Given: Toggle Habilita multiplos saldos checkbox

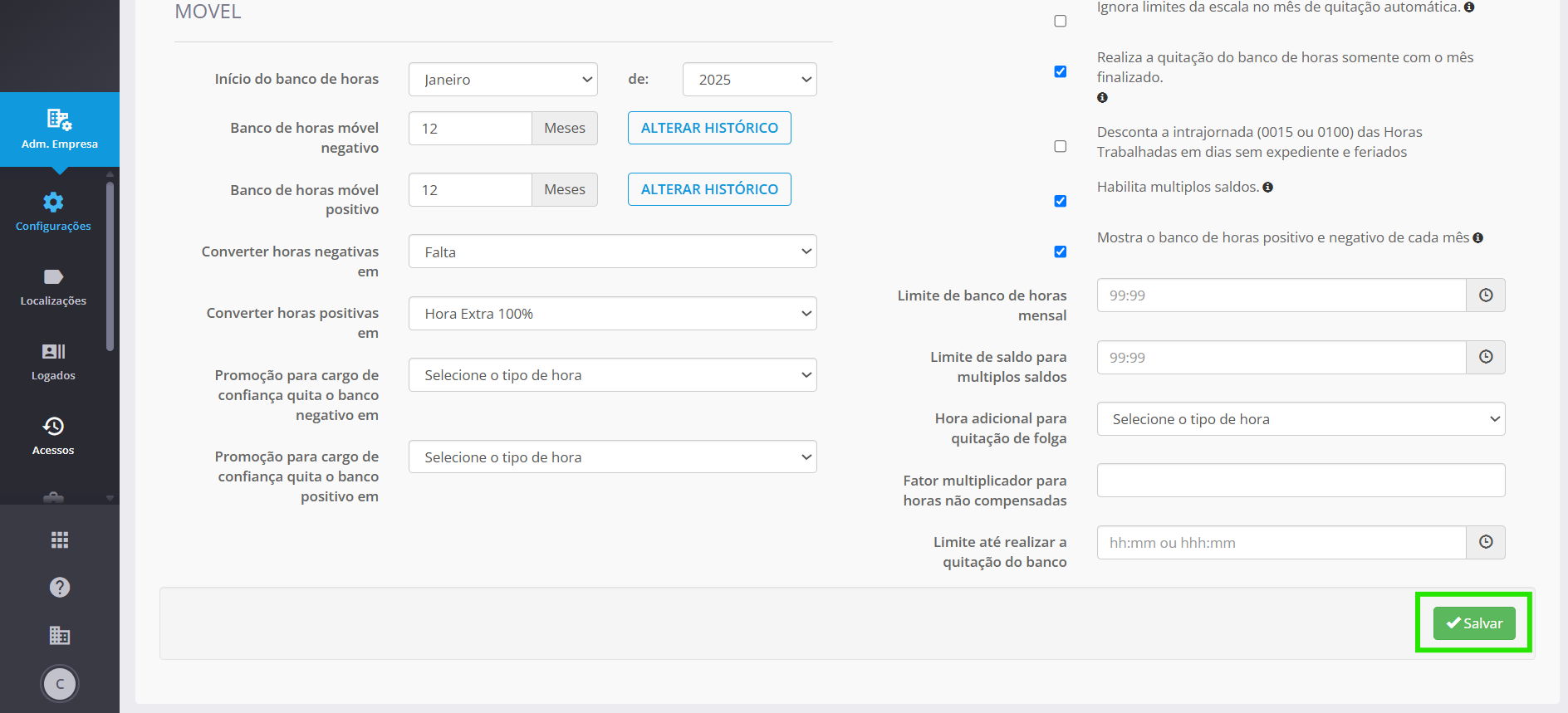Looking at the screenshot, I should coord(1061,201).
